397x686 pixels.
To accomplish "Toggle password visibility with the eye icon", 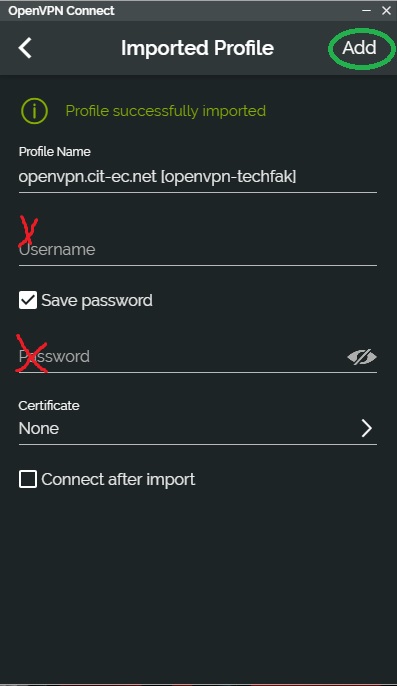I will 362,357.
